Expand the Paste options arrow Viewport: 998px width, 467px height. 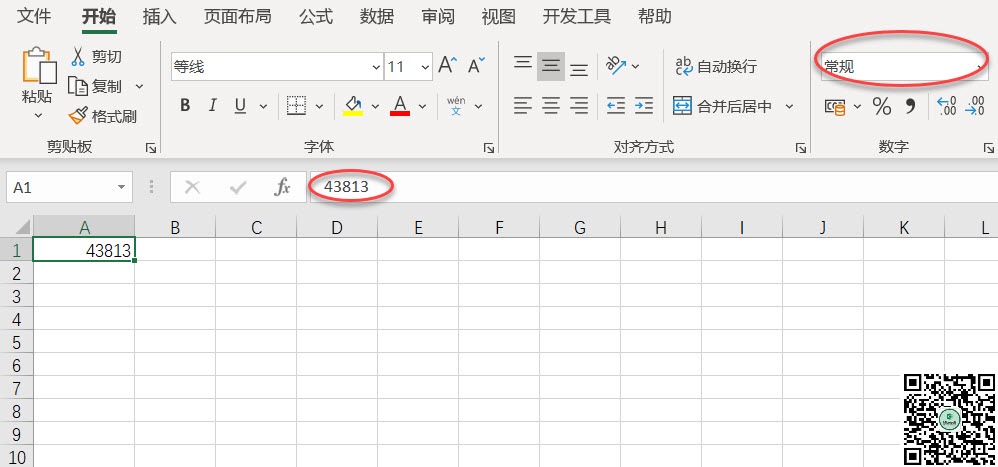(x=38, y=115)
